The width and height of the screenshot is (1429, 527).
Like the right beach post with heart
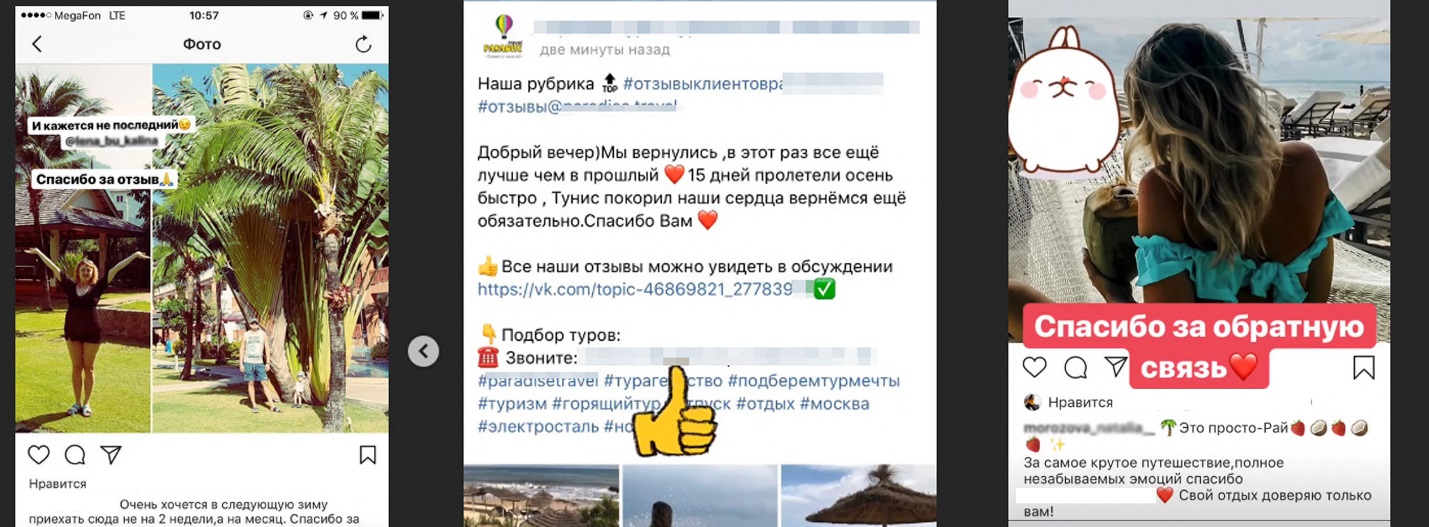click(x=1034, y=367)
